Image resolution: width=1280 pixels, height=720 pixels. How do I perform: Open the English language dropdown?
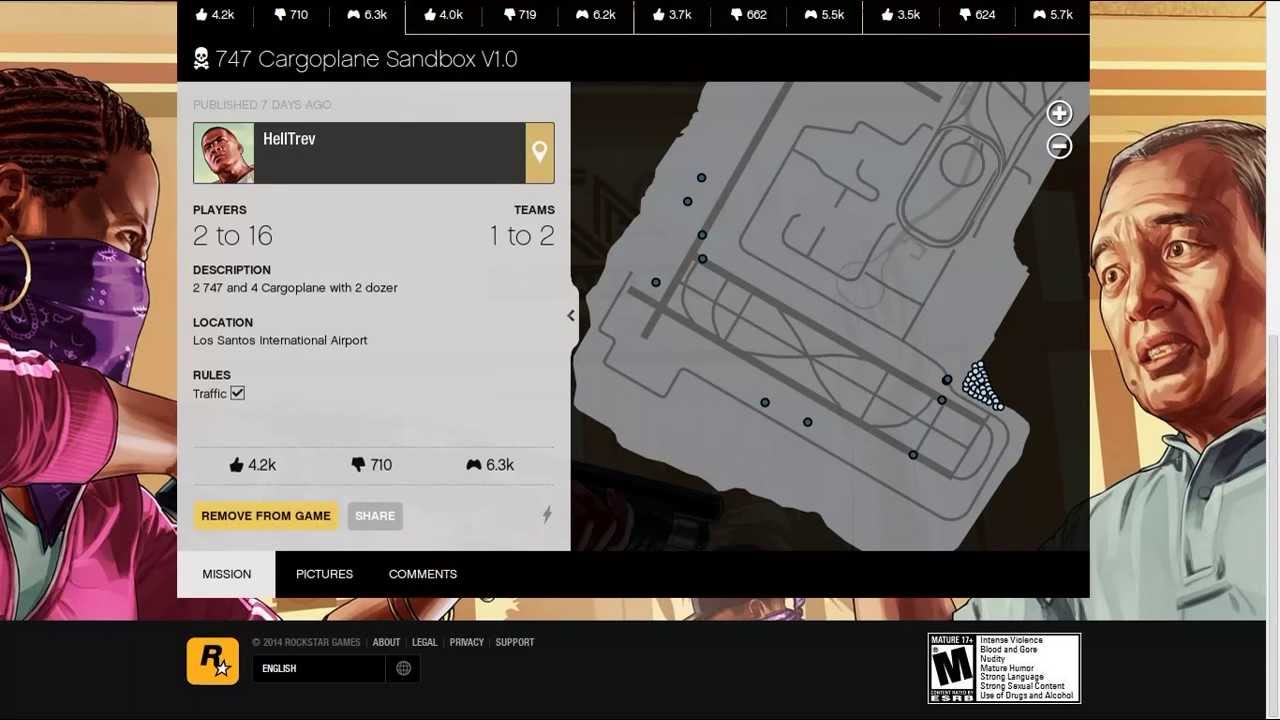318,668
